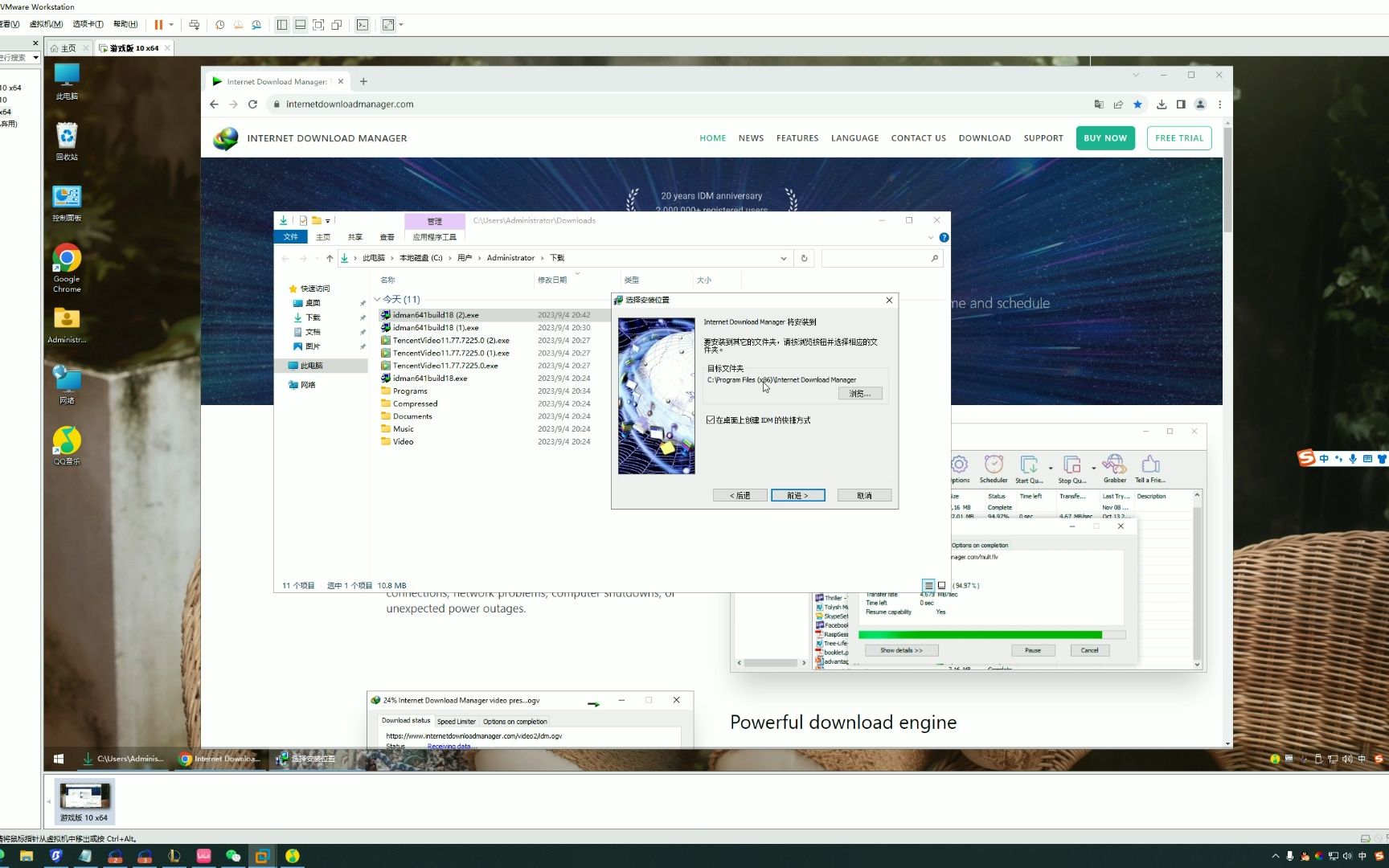Select TencentVideo11.77.7225.0.exe in file list
1389x868 pixels.
tap(445, 366)
